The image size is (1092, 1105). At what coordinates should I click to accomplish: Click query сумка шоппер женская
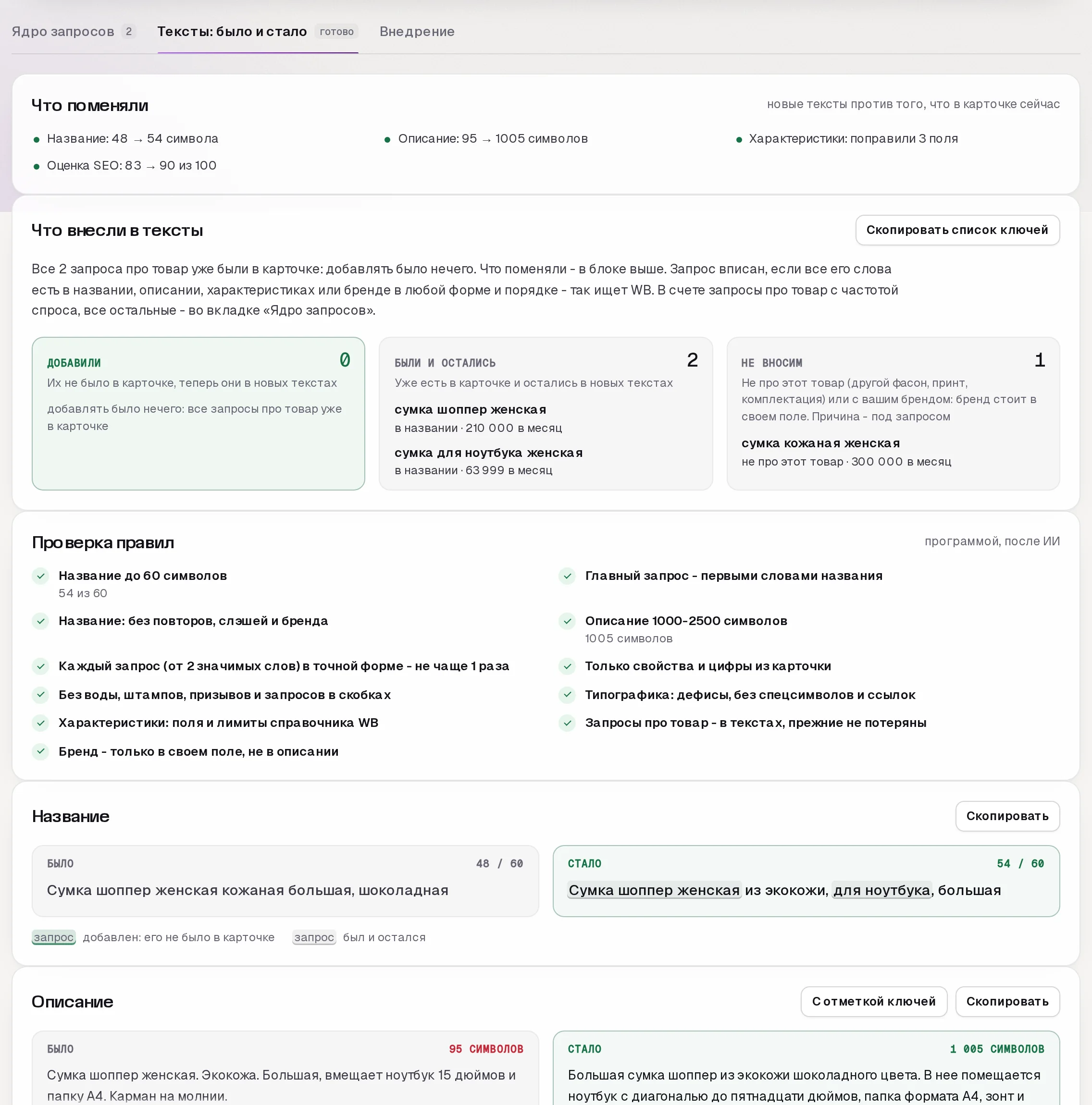pos(470,409)
